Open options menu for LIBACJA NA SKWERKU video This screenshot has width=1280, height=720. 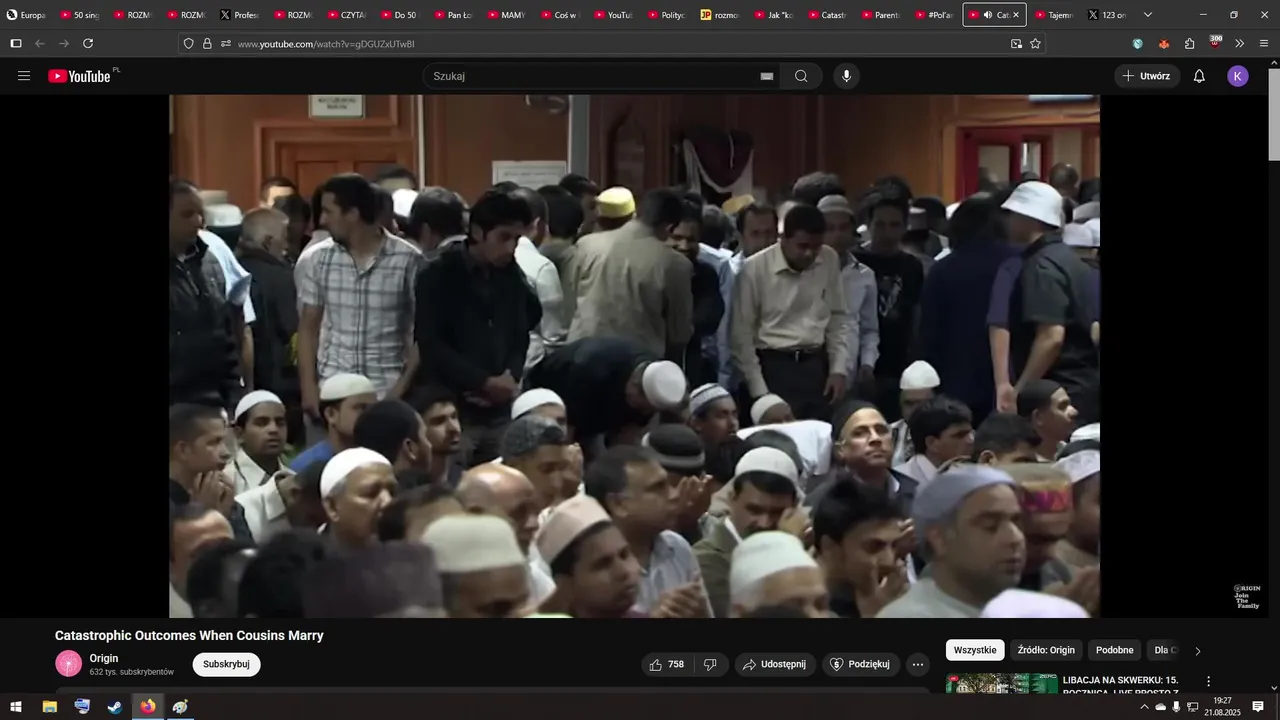[x=1208, y=681]
